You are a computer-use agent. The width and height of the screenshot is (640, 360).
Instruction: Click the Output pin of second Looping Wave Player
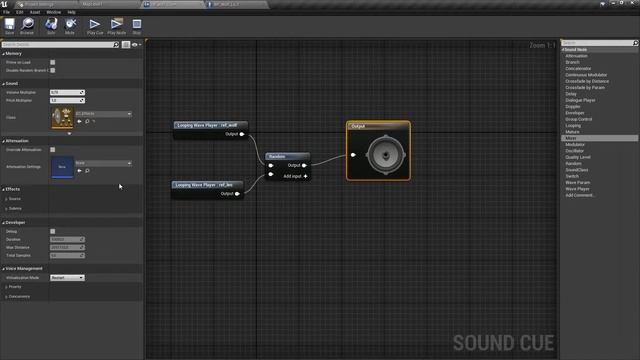[237, 194]
